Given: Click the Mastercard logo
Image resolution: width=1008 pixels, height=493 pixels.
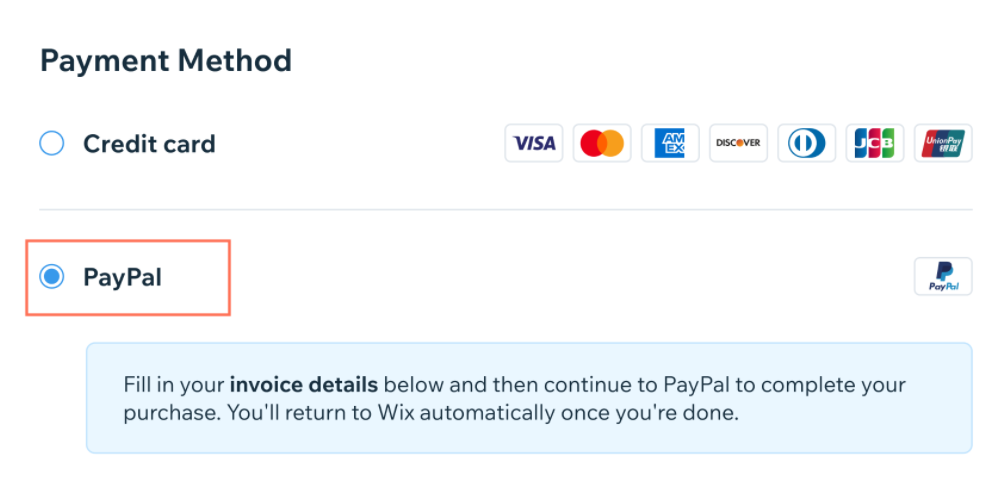Looking at the screenshot, I should click(602, 143).
